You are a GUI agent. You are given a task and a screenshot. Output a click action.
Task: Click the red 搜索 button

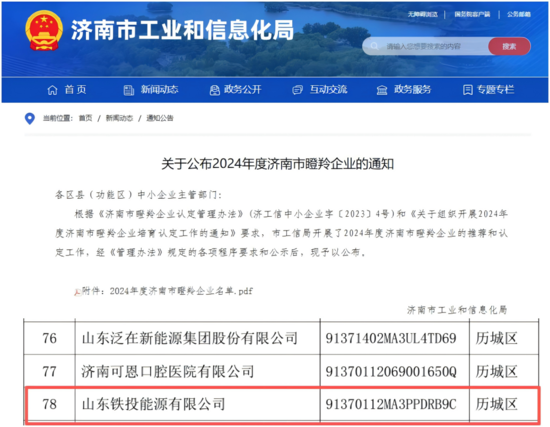coord(509,46)
